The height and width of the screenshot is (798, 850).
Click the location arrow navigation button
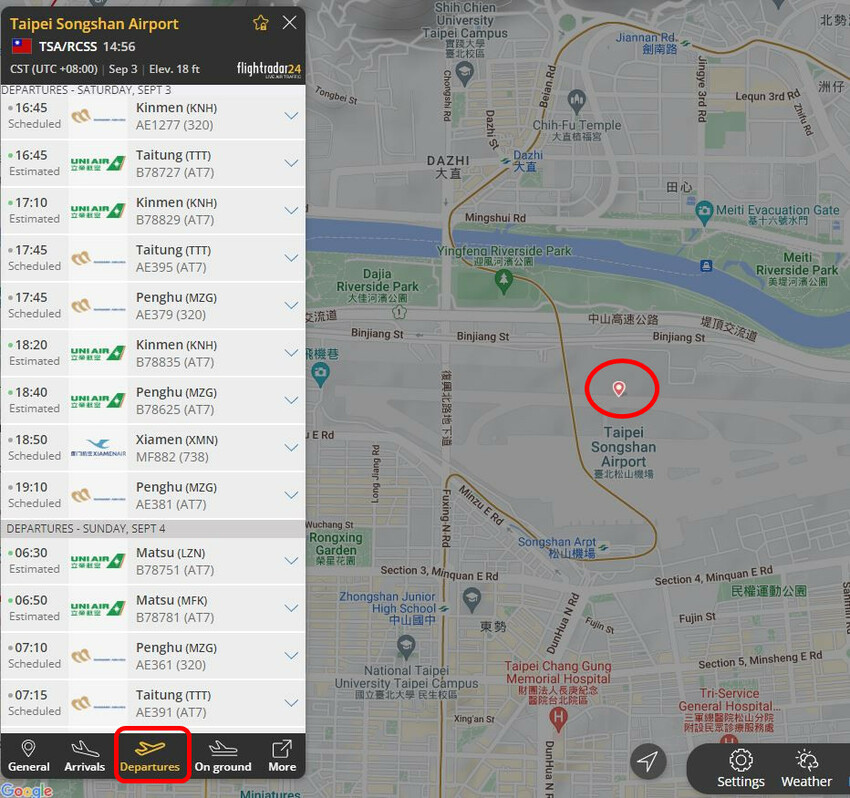648,762
